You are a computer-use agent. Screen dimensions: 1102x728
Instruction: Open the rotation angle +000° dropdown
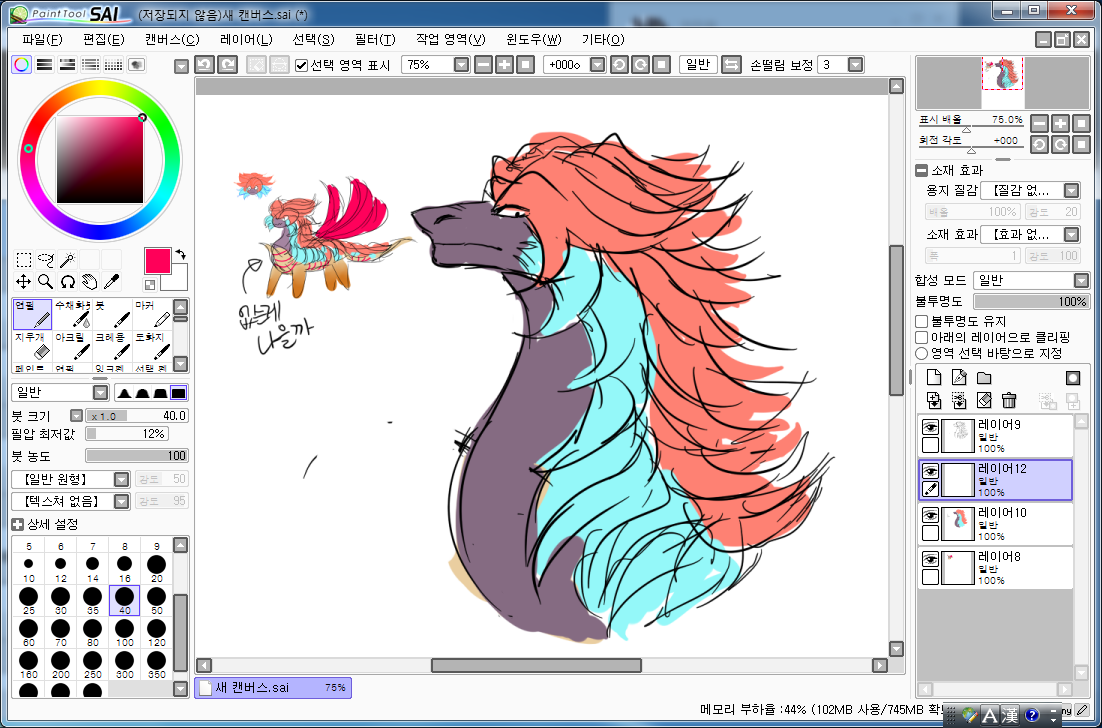(597, 65)
